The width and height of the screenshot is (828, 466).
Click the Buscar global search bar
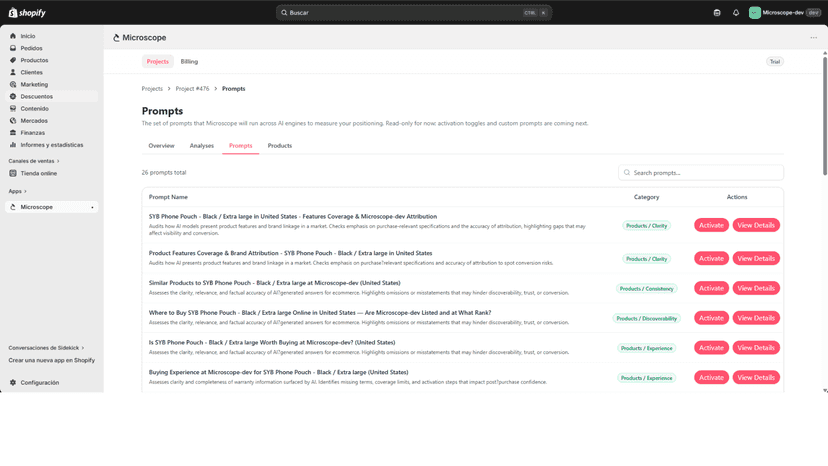point(413,13)
